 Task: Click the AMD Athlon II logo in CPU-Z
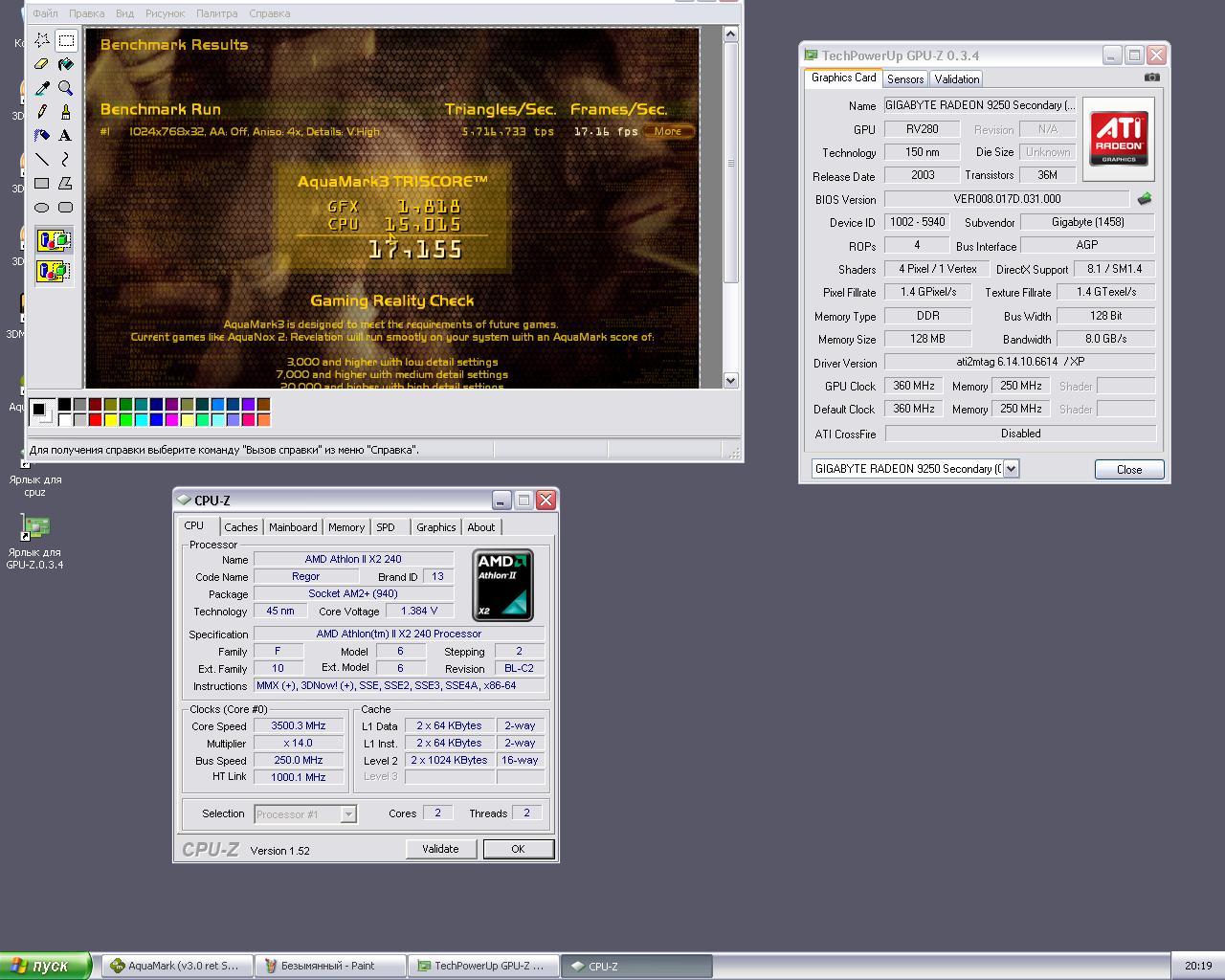point(502,585)
